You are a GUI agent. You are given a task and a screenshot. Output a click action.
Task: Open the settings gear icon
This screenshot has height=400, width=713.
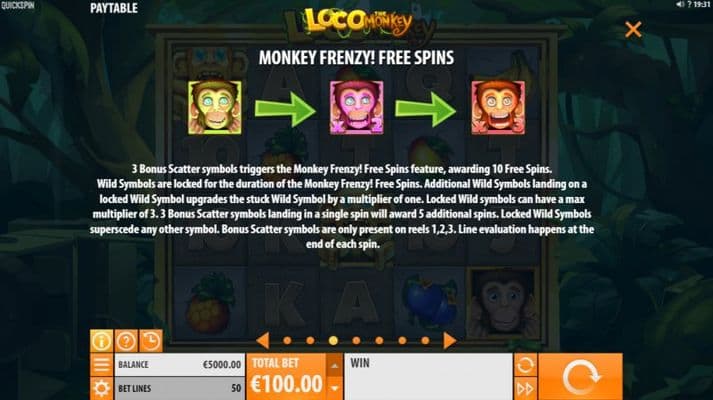click(x=101, y=389)
